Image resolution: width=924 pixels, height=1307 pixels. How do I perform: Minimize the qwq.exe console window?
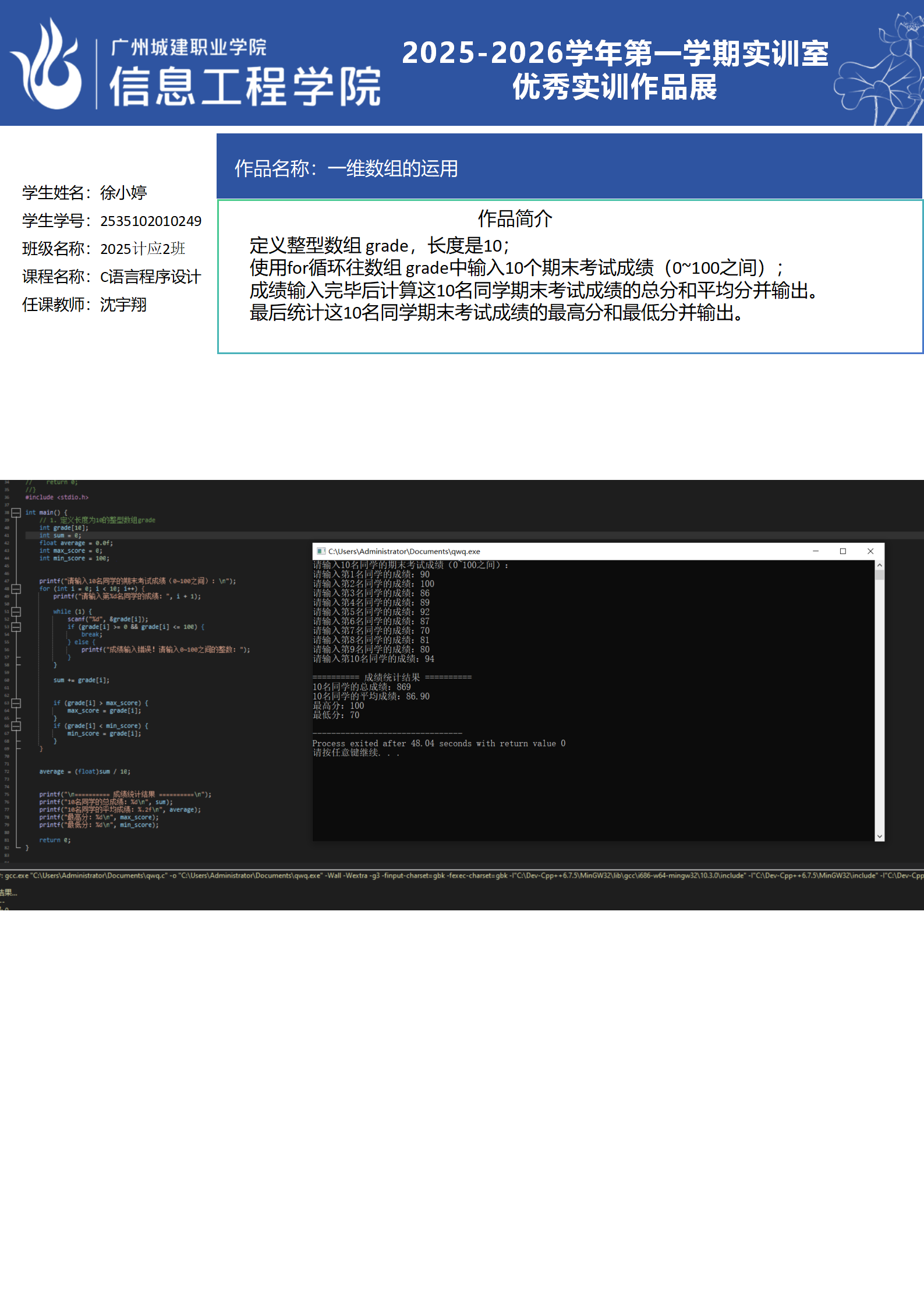pyautogui.click(x=816, y=551)
